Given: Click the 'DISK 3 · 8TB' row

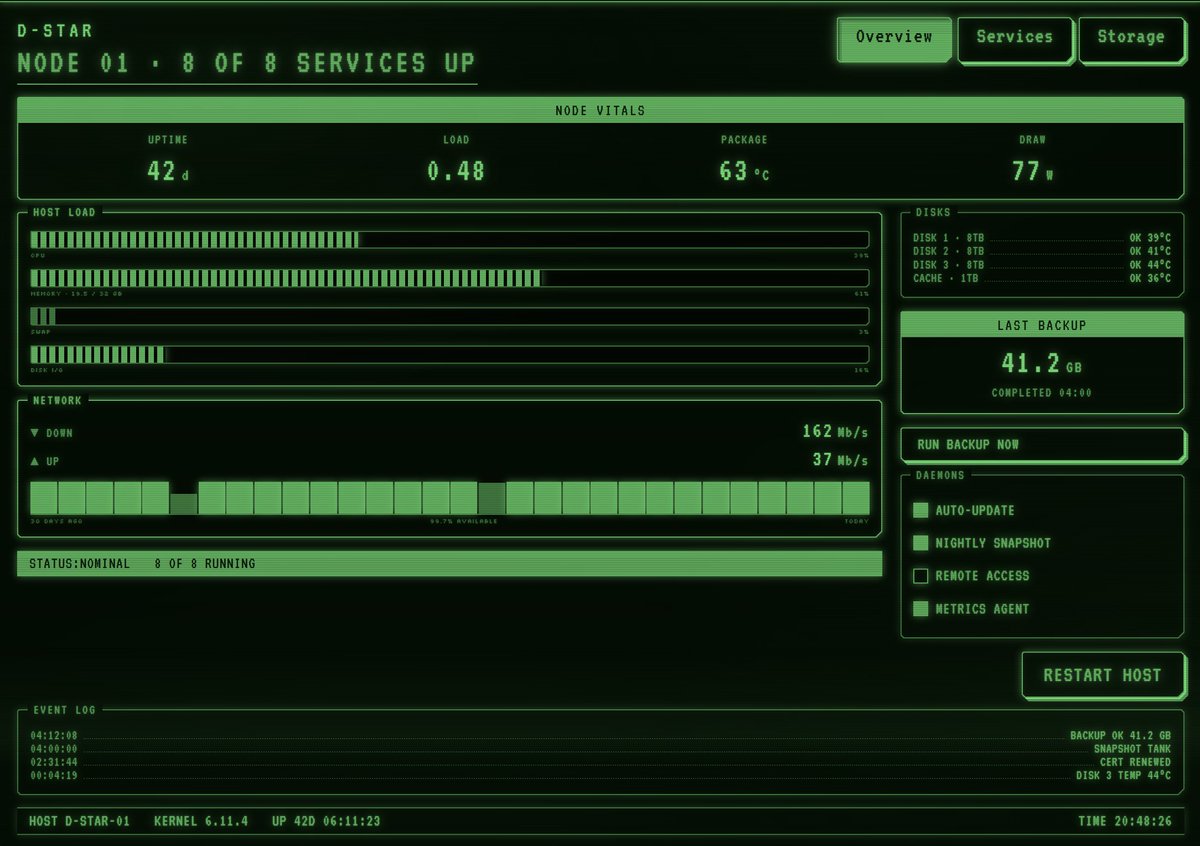Looking at the screenshot, I should (1041, 265).
